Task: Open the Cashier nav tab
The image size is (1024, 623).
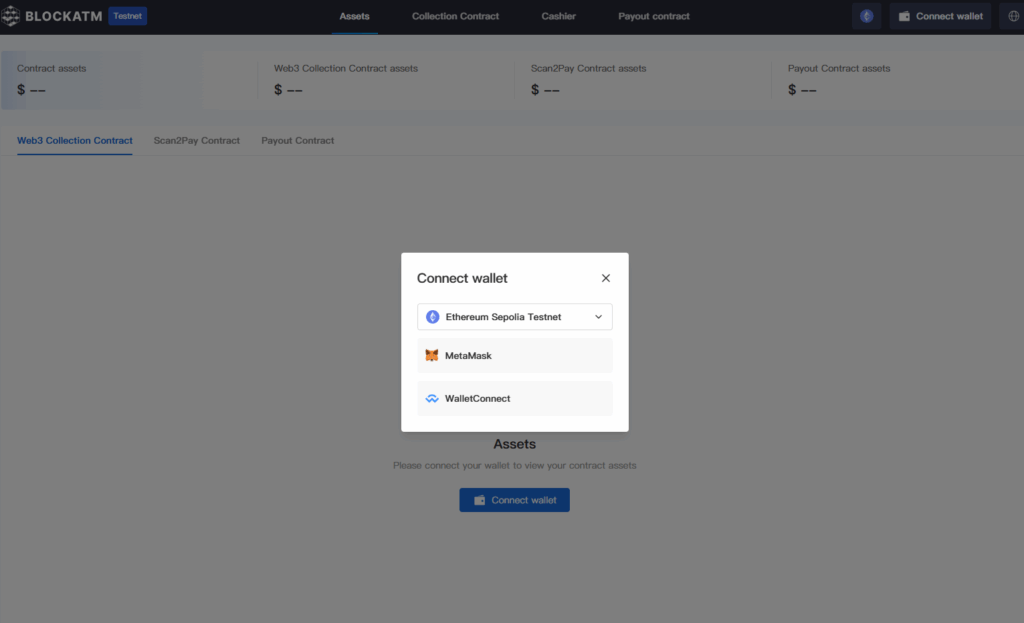Action: (558, 16)
